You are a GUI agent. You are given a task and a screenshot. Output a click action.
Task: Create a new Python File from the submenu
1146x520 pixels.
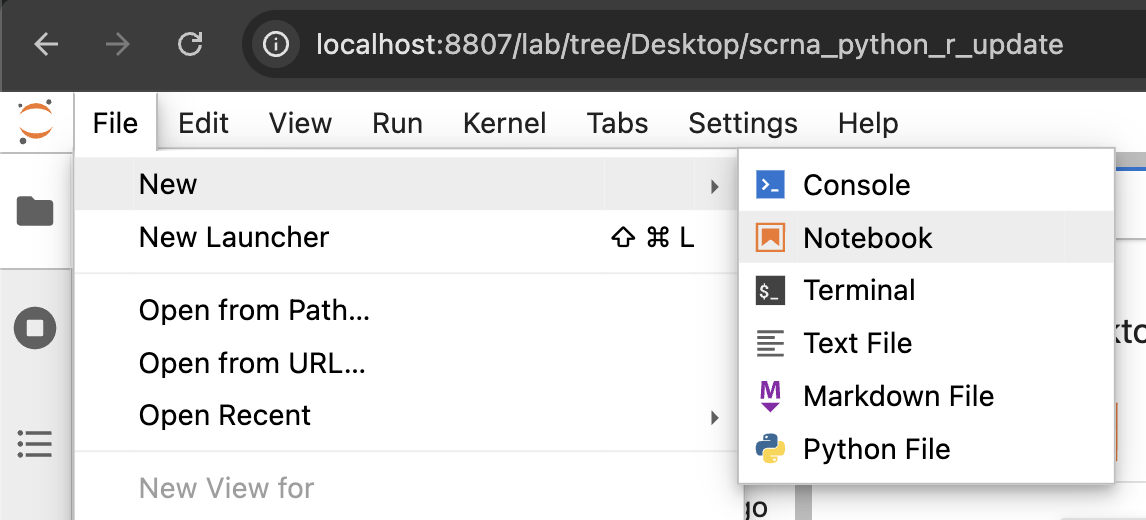926,448
